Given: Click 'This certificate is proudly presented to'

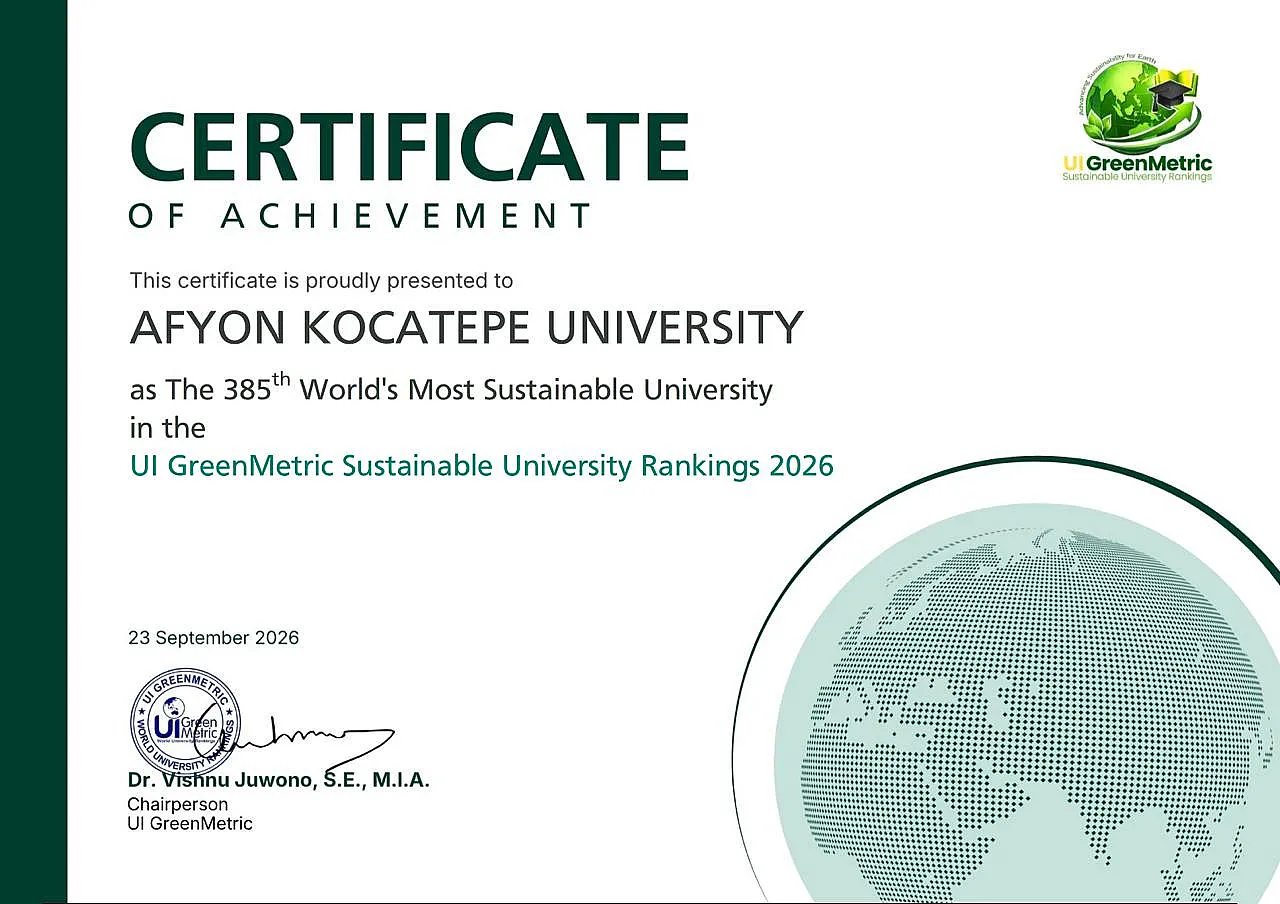Looking at the screenshot, I should coord(321,281).
